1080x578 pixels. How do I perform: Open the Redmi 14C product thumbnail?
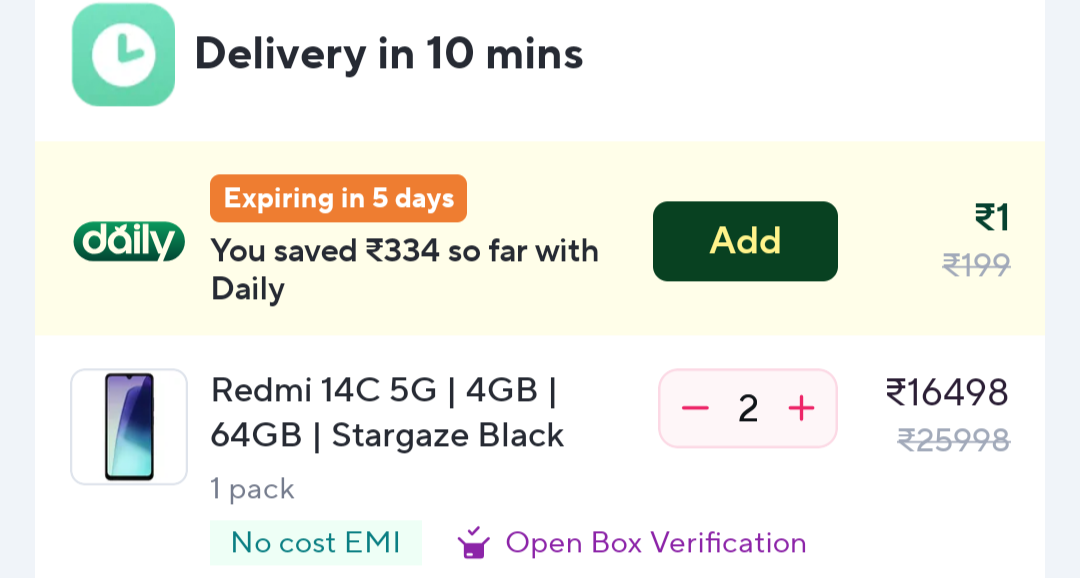click(x=129, y=427)
